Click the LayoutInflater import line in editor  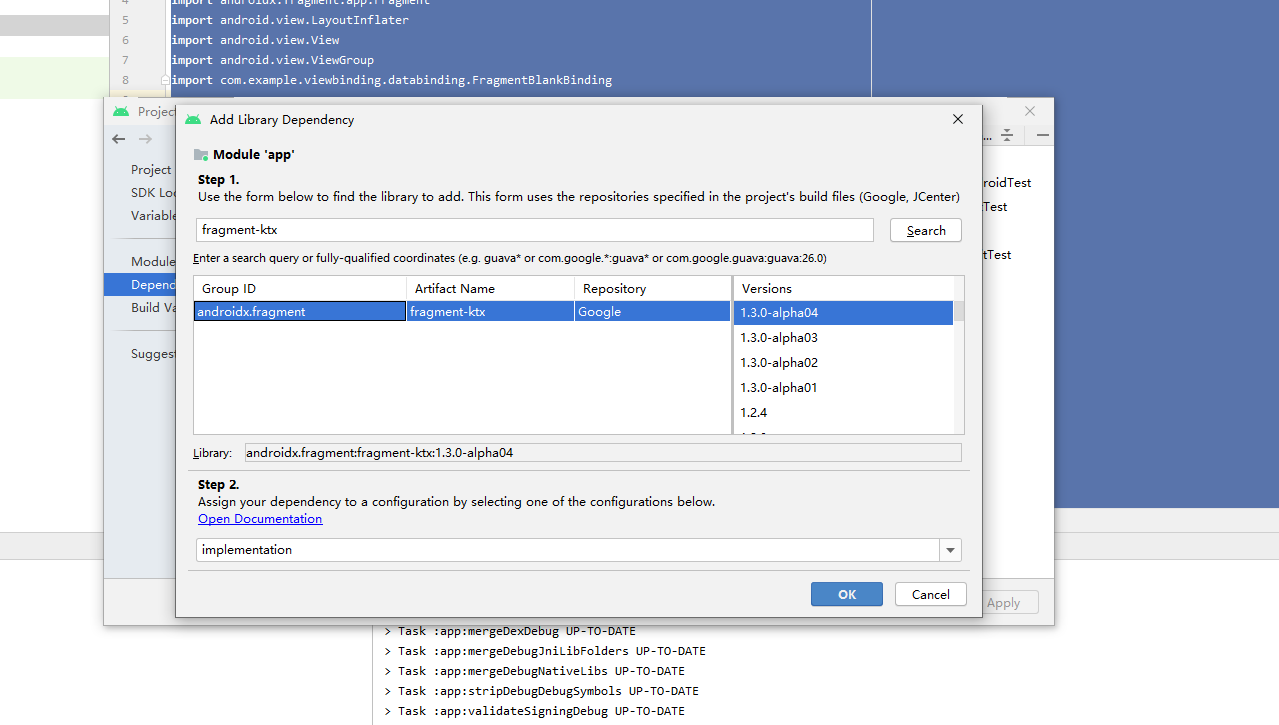tap(290, 20)
